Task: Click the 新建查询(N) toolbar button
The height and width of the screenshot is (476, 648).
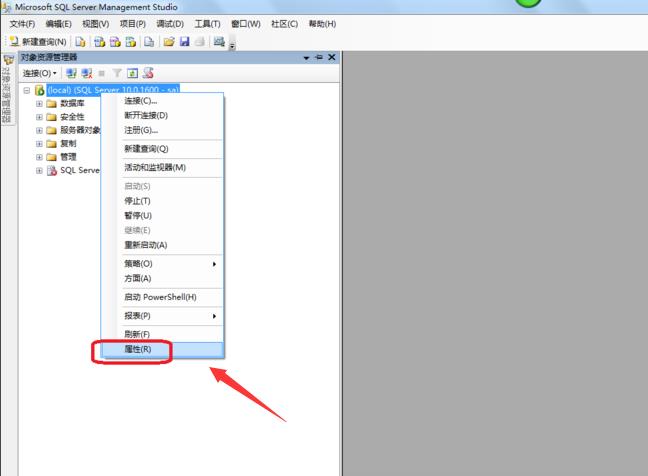Action: coord(38,41)
